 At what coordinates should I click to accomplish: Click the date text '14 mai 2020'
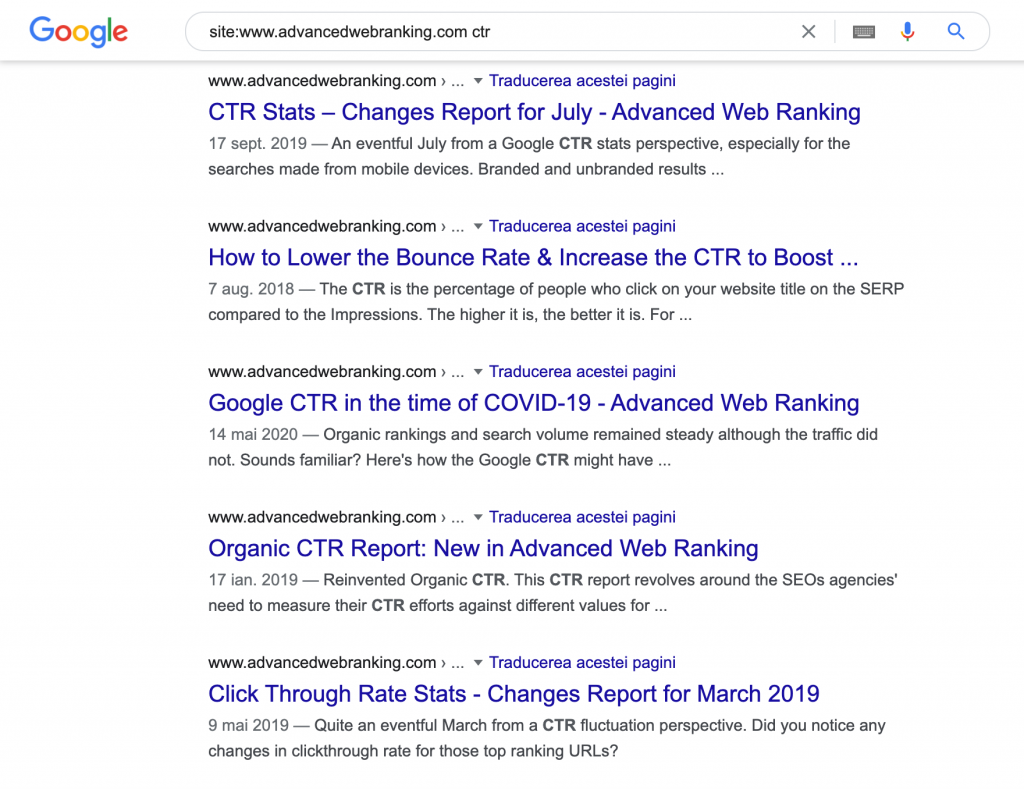pyautogui.click(x=253, y=435)
